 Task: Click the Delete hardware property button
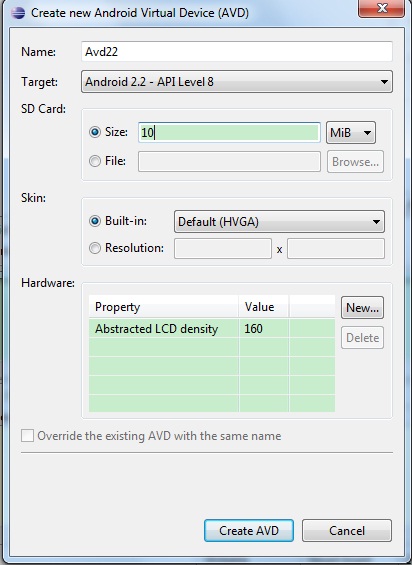[362, 338]
